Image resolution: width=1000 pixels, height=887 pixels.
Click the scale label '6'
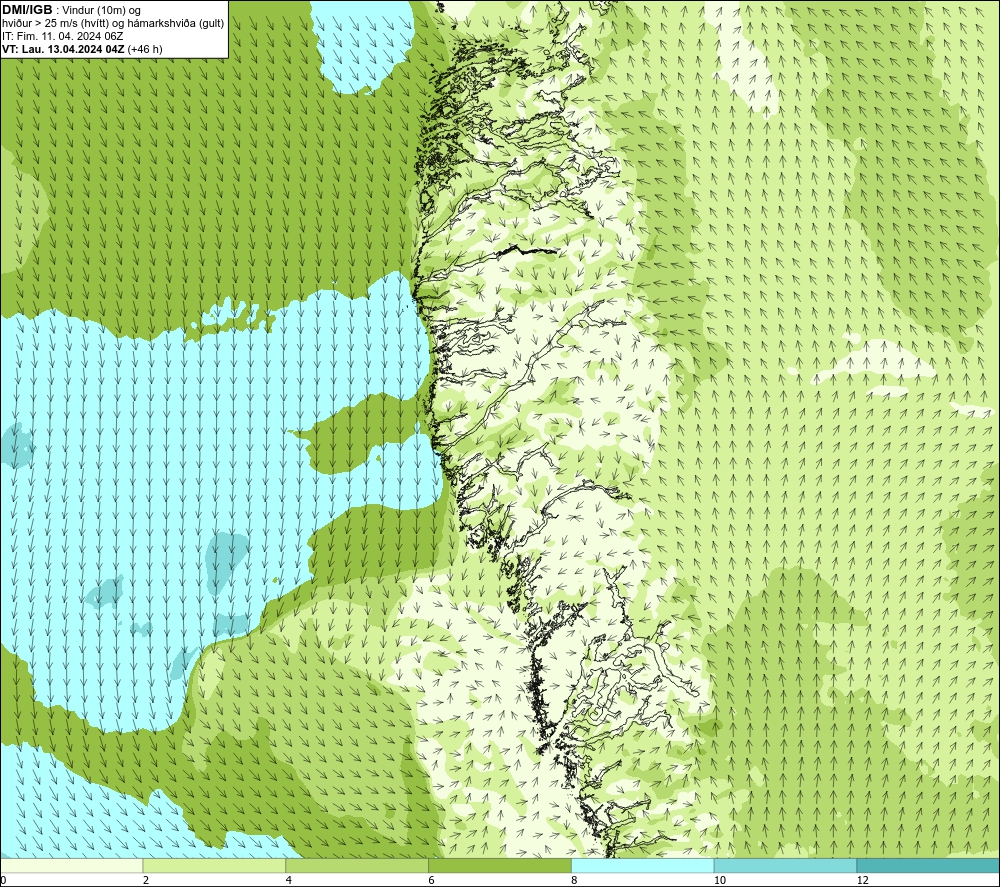click(x=432, y=880)
